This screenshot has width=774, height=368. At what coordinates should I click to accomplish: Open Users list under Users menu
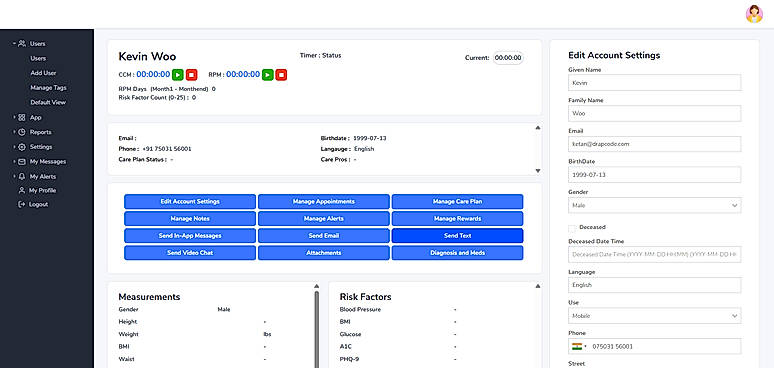point(38,58)
